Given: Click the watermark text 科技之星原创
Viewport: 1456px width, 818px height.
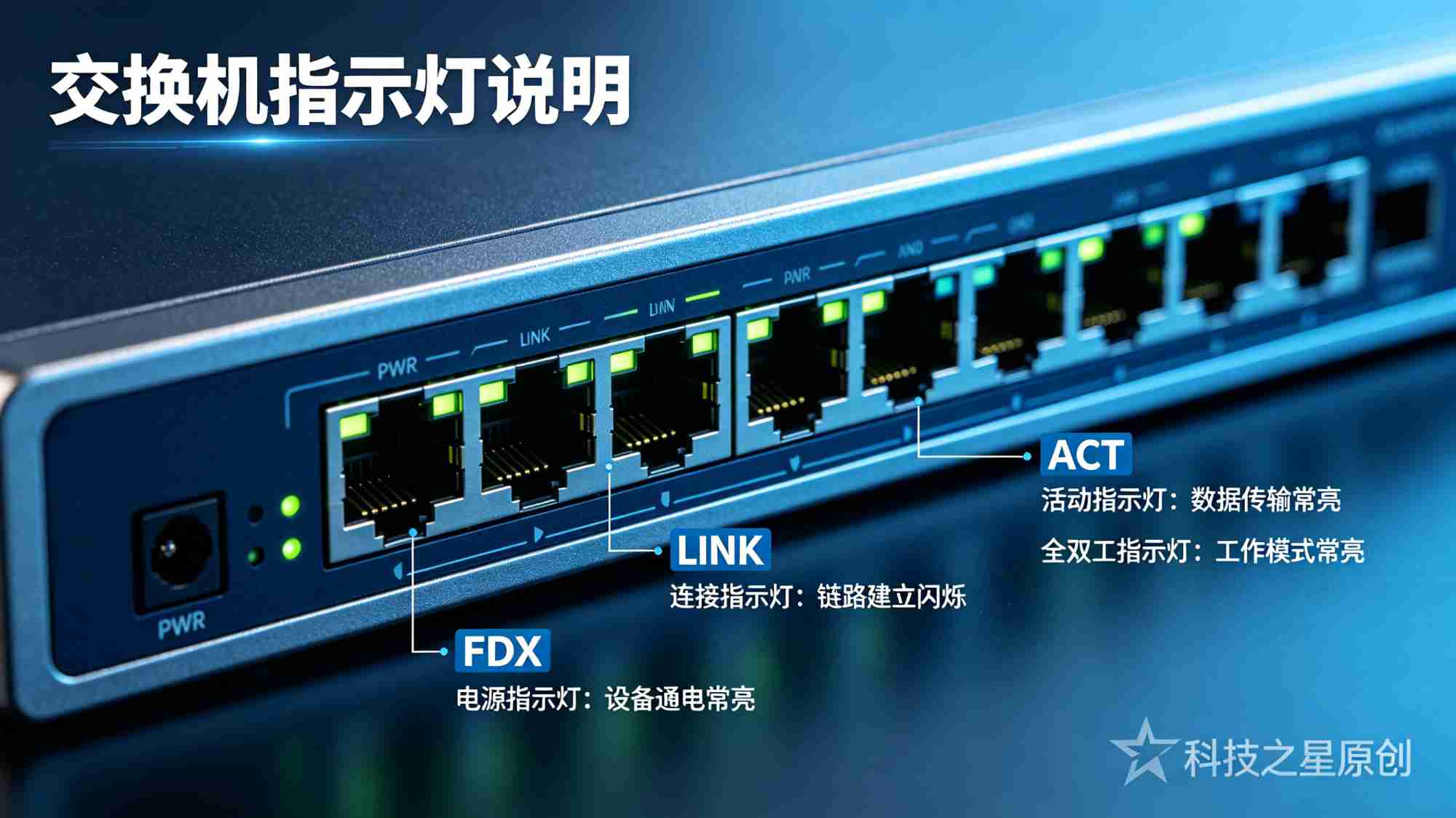Looking at the screenshot, I should pyautogui.click(x=1297, y=758).
